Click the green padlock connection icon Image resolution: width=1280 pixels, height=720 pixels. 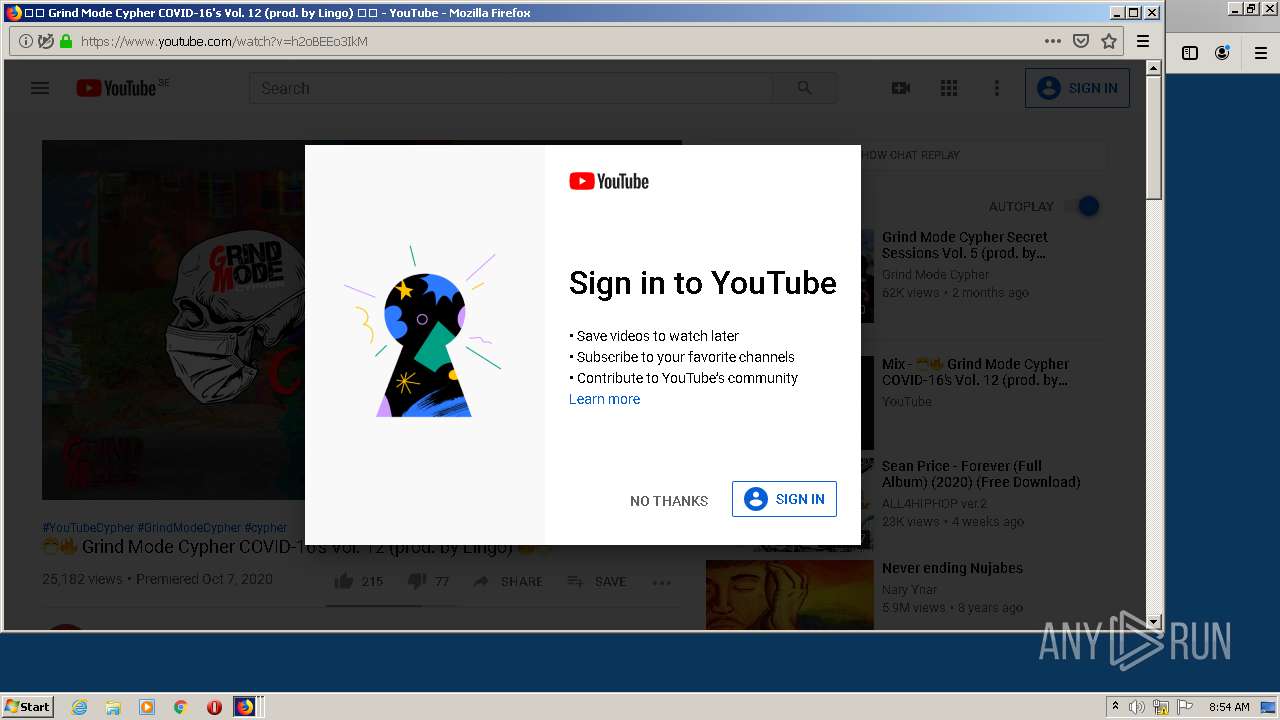coord(66,41)
